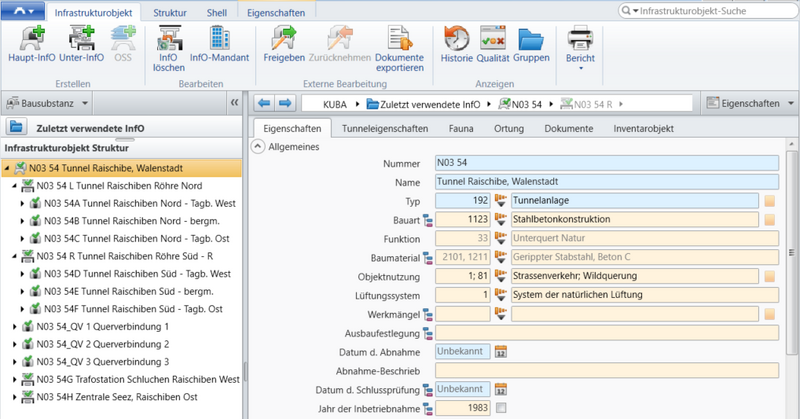Create a new Haupt-InfO
Image resolution: width=800 pixels, height=419 pixels.
tap(32, 44)
